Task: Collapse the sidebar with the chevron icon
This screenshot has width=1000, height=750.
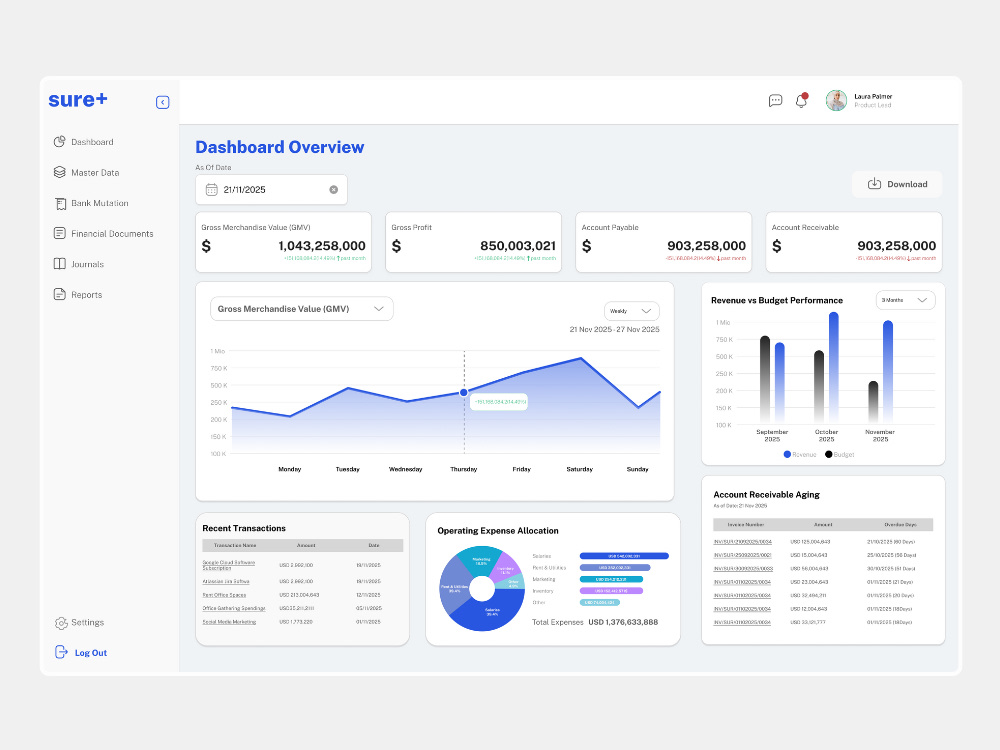Action: point(163,102)
